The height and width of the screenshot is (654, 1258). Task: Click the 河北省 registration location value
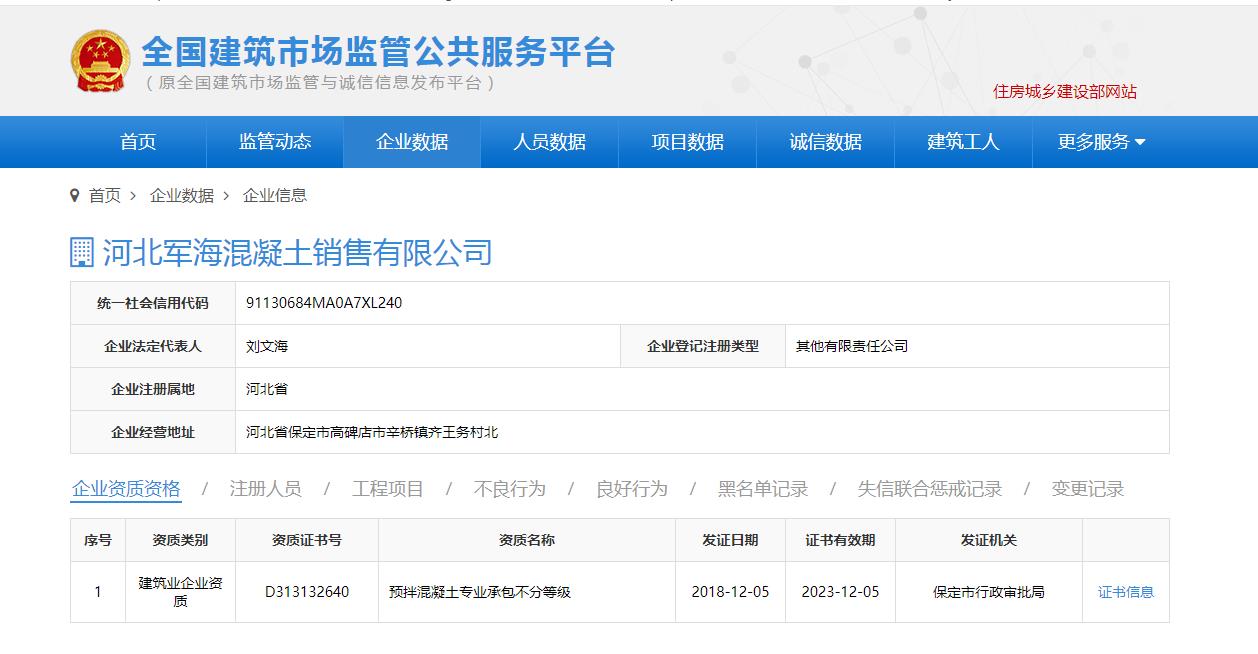click(267, 389)
